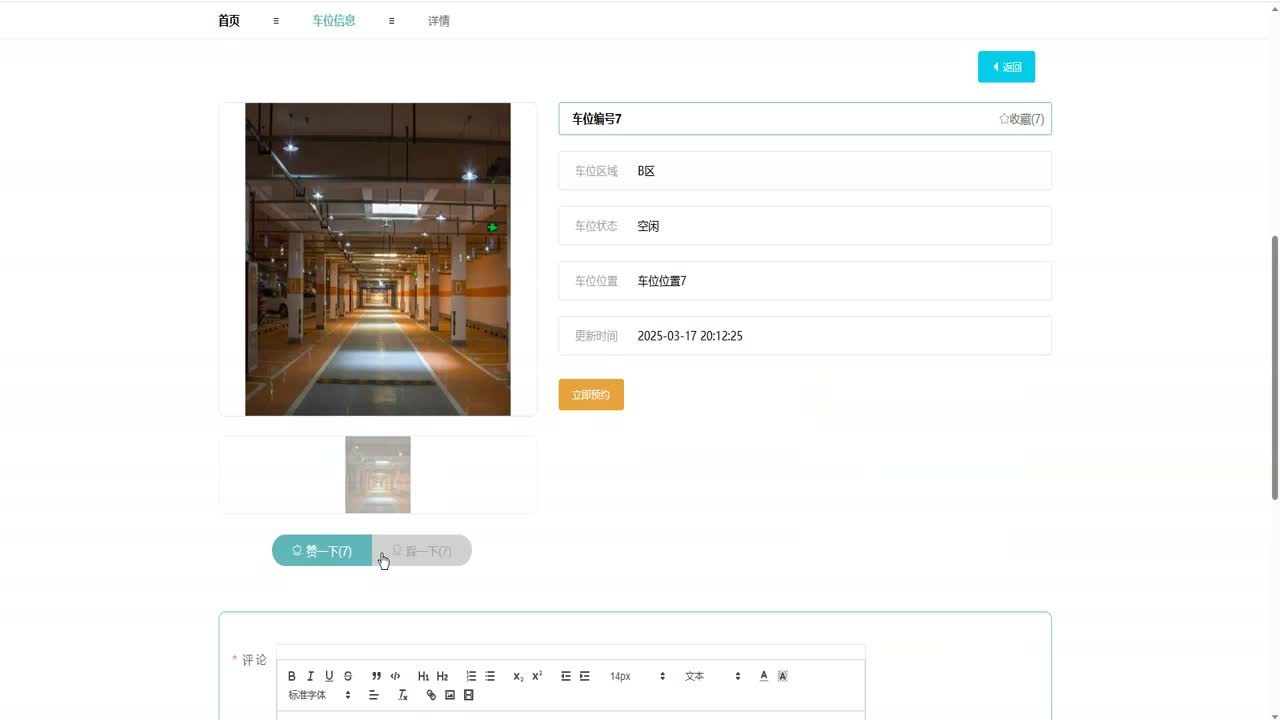This screenshot has height=720, width=1280.
Task: Click the 立即预约 reserve button
Action: pyautogui.click(x=591, y=395)
